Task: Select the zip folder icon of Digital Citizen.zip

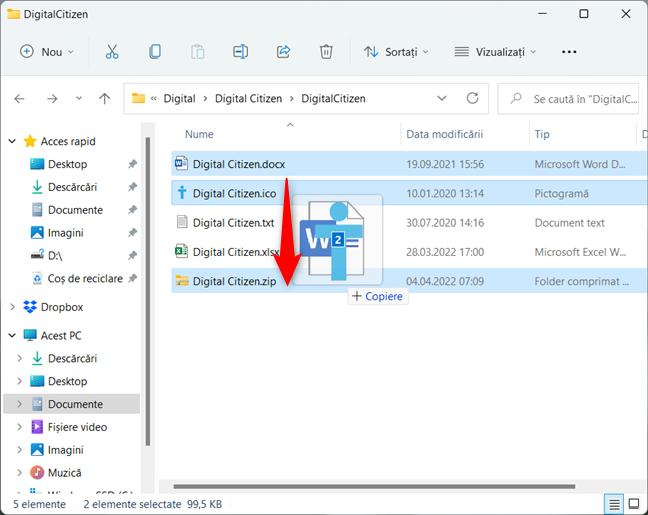Action: pos(182,281)
